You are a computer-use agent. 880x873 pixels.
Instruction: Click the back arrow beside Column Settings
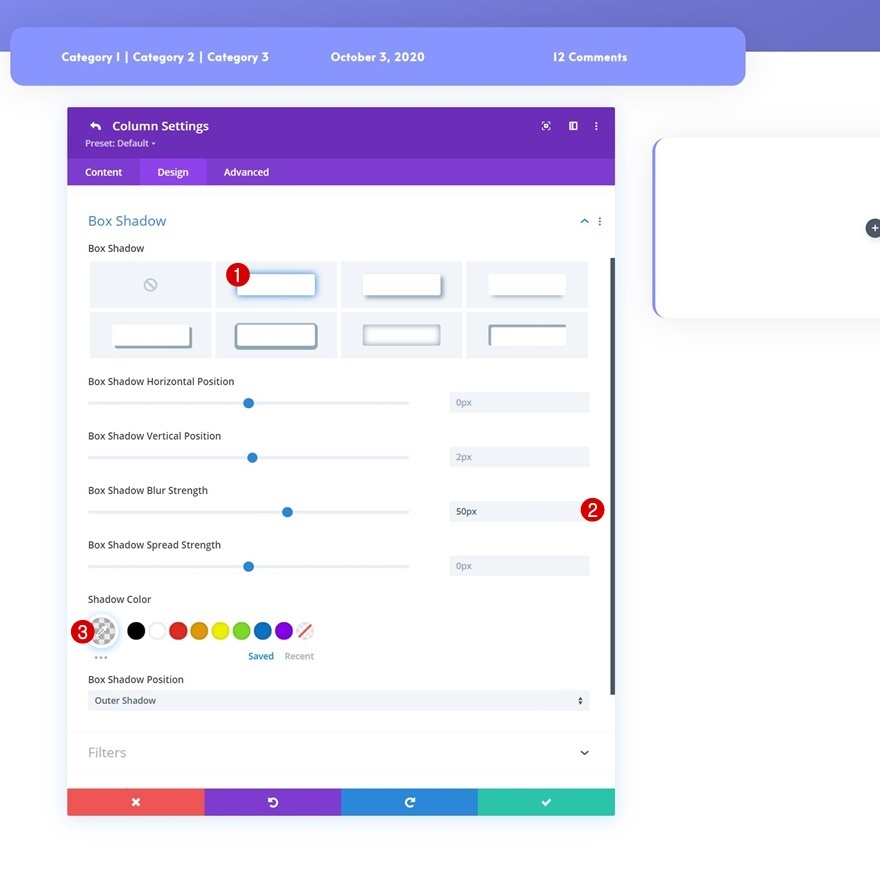[95, 126]
